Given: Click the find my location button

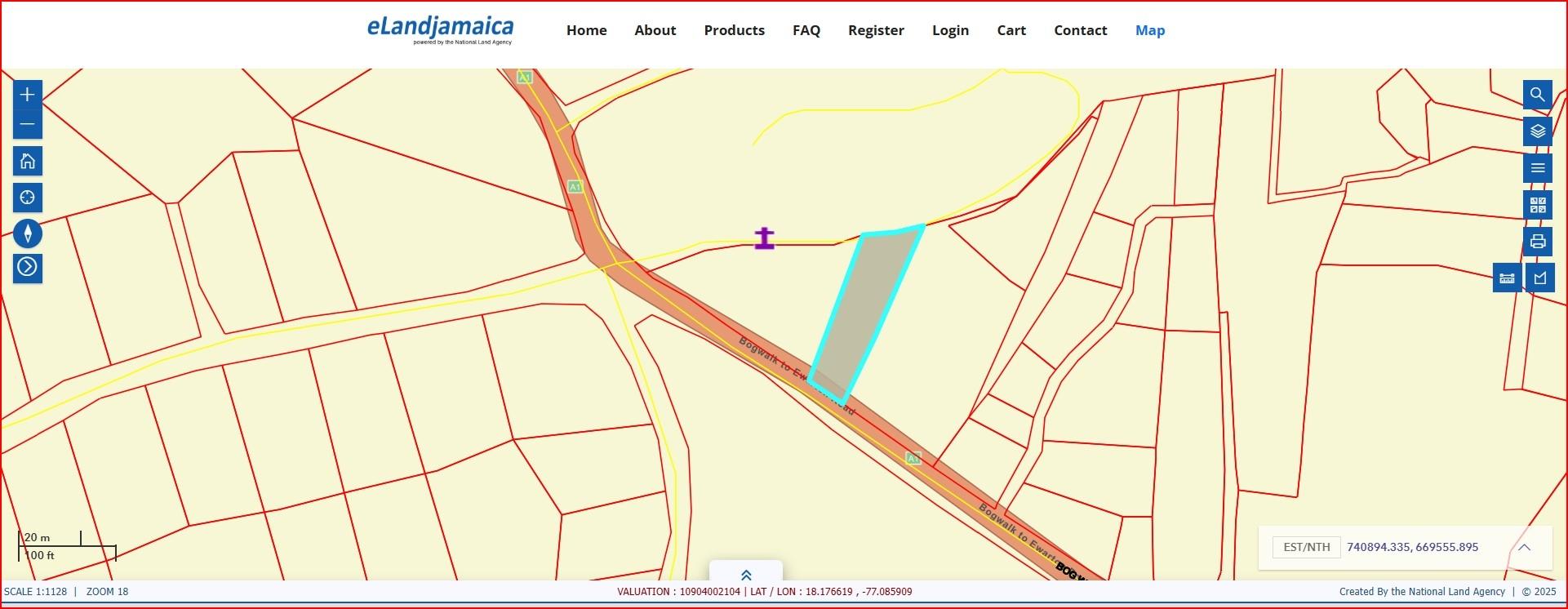Looking at the screenshot, I should [x=27, y=198].
